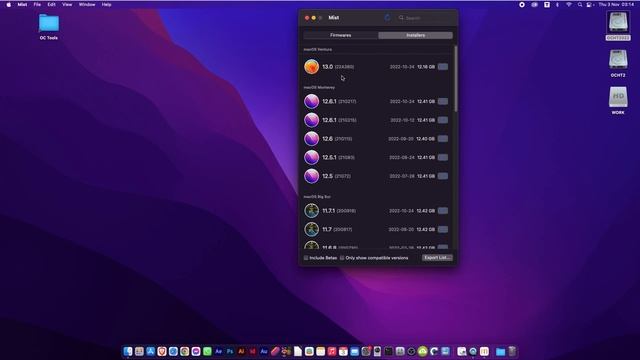The height and width of the screenshot is (360, 640).
Task: Open Spotlight search from menu bar
Action: tap(580, 4)
